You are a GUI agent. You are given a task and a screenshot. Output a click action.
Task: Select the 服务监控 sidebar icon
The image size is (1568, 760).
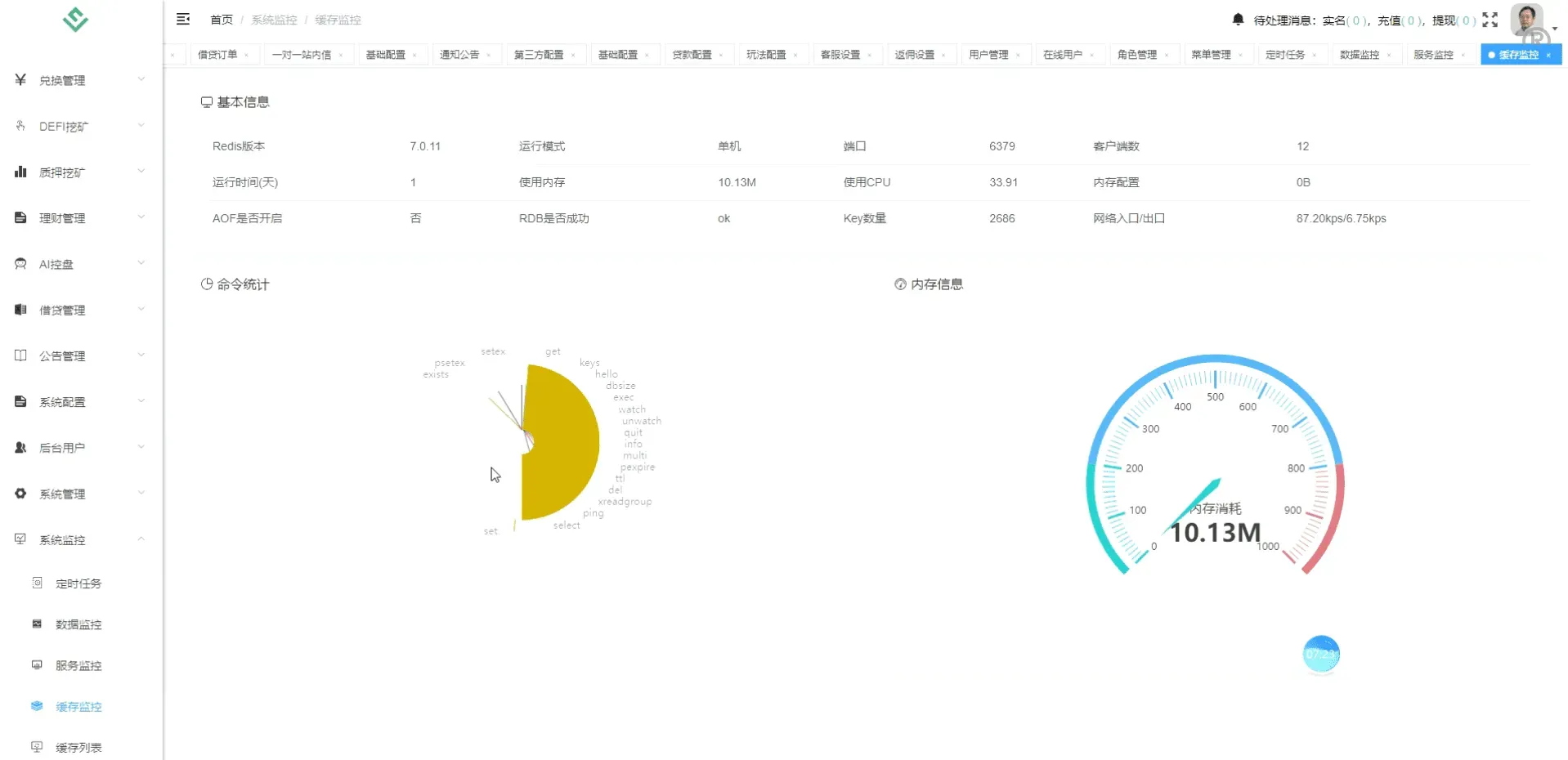(x=37, y=664)
